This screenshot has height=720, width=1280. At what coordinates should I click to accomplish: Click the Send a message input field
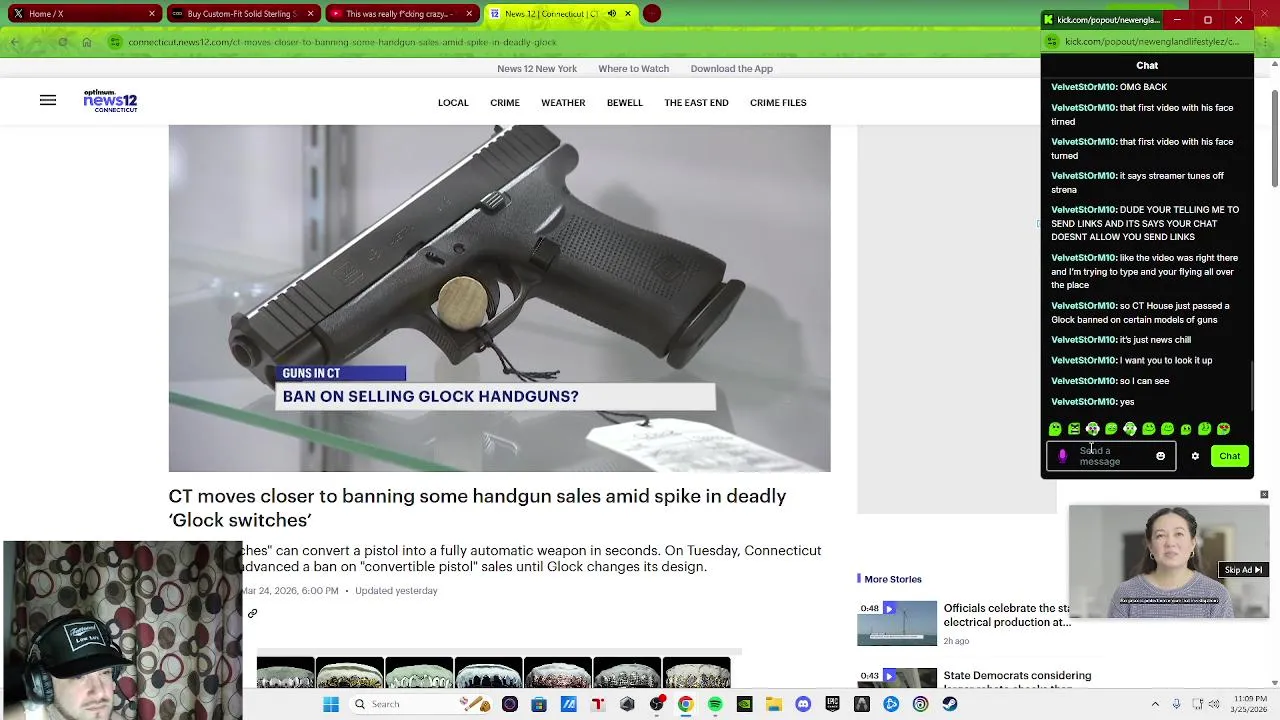[1112, 456]
